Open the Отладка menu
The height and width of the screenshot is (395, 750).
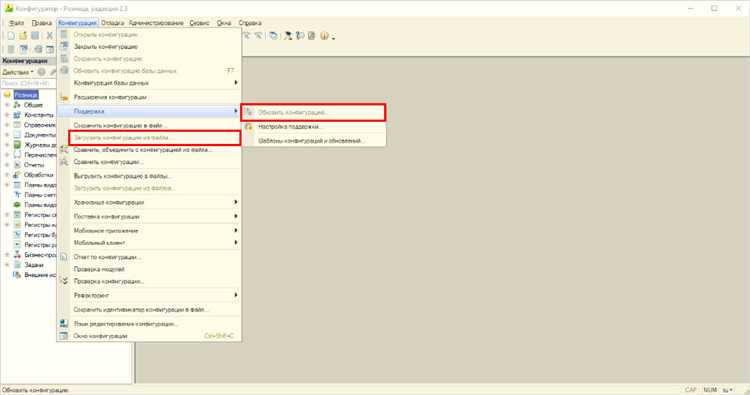112,22
